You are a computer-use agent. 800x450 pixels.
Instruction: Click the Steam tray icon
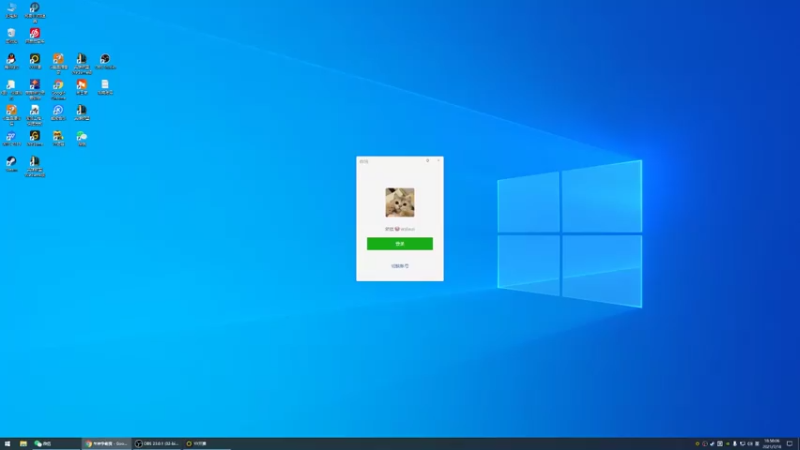712,444
